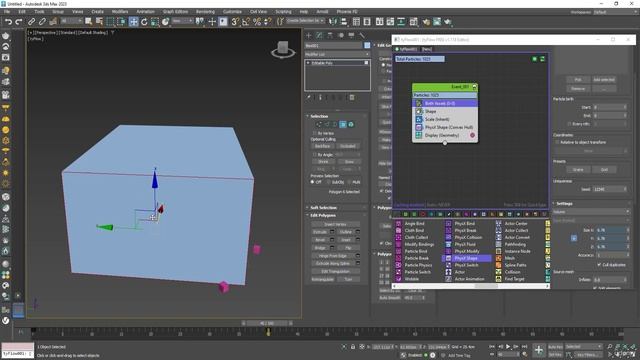Open the Create Selection Set dropdown

(305, 20)
